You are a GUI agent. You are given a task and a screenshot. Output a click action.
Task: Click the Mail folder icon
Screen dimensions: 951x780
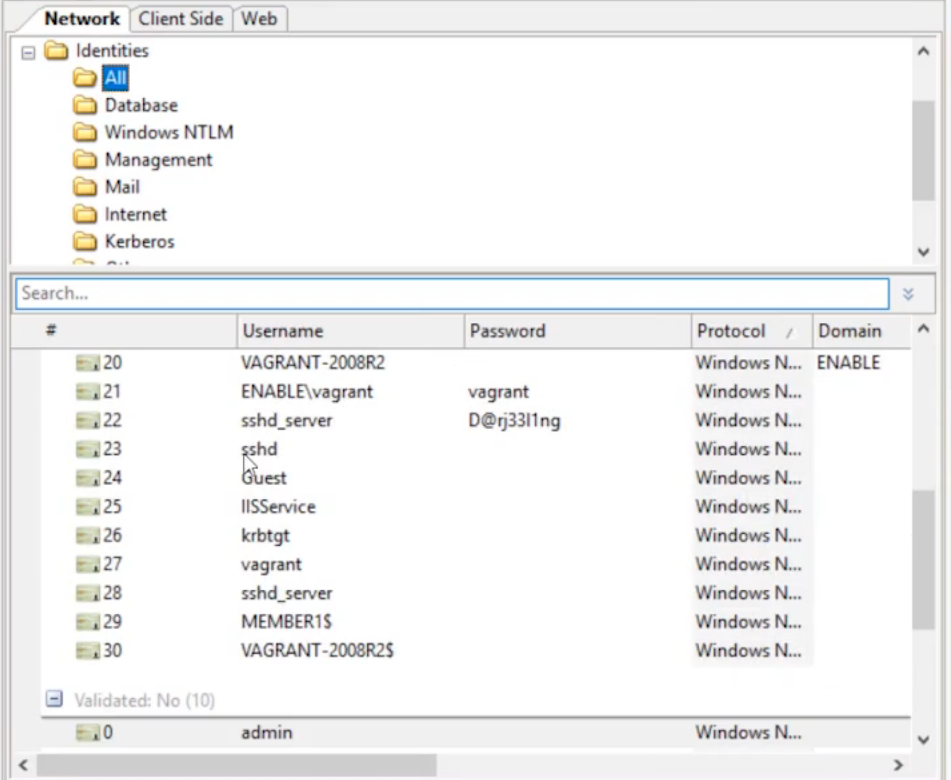point(85,187)
